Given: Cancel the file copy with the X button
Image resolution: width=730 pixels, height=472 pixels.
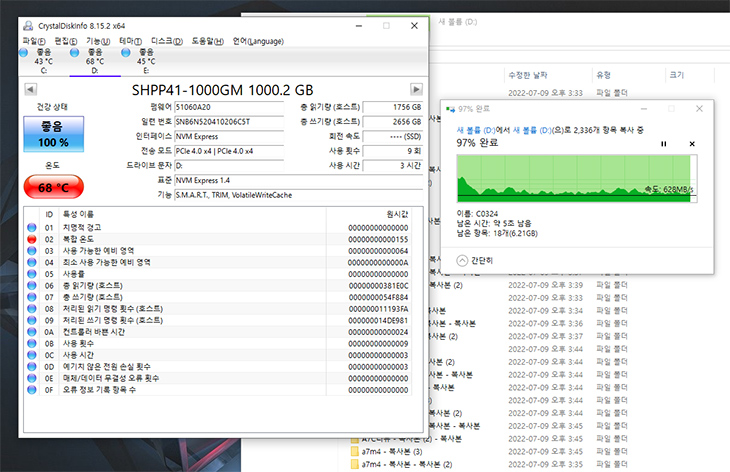Looking at the screenshot, I should tap(692, 144).
